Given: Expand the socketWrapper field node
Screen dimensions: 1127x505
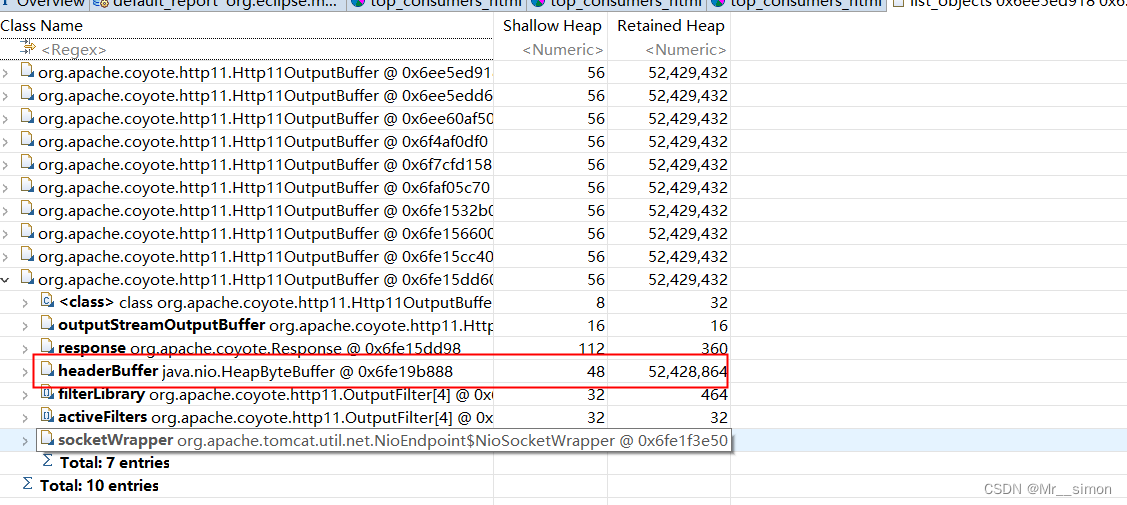Looking at the screenshot, I should pyautogui.click(x=27, y=440).
